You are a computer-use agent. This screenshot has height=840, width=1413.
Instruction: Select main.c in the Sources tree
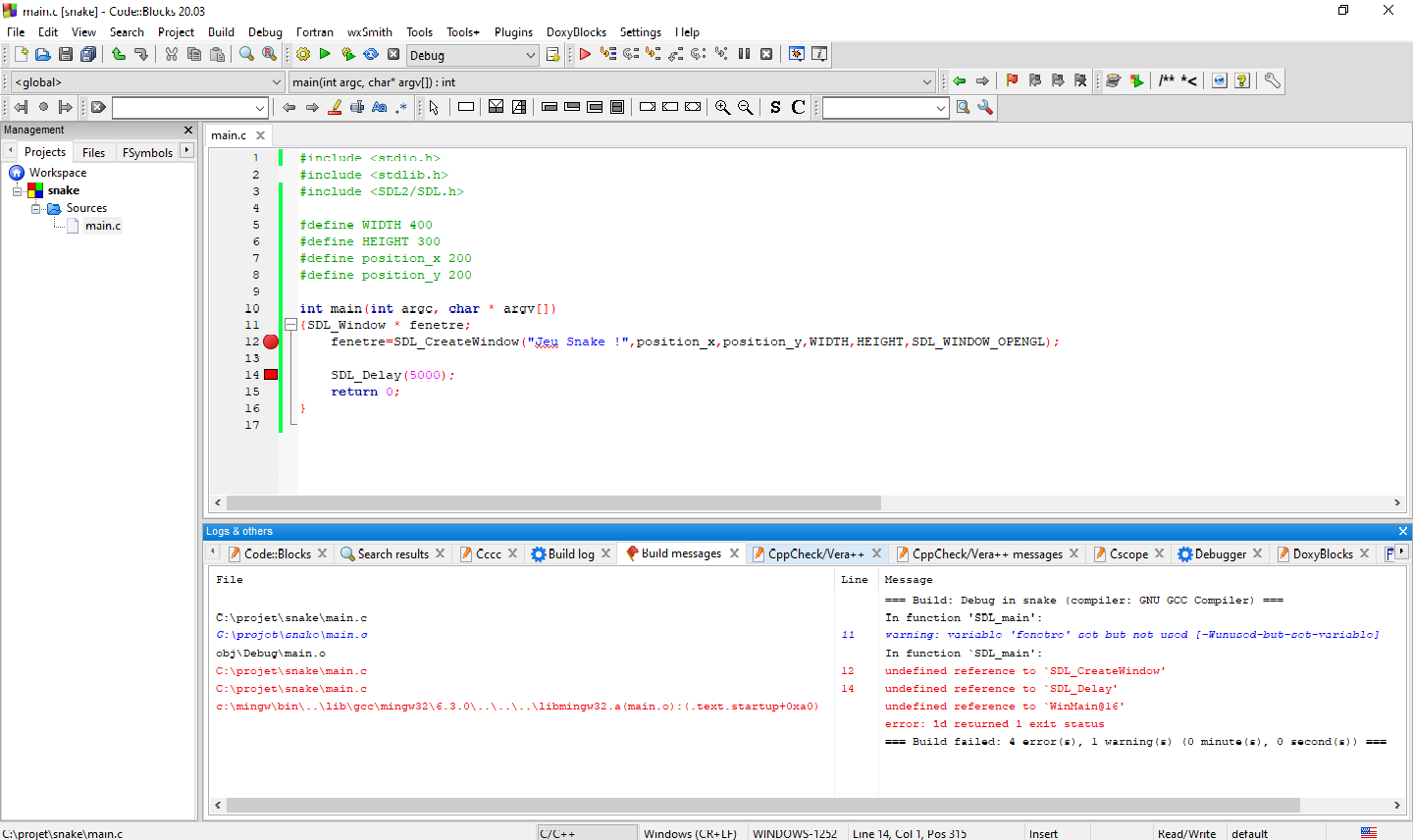102,226
